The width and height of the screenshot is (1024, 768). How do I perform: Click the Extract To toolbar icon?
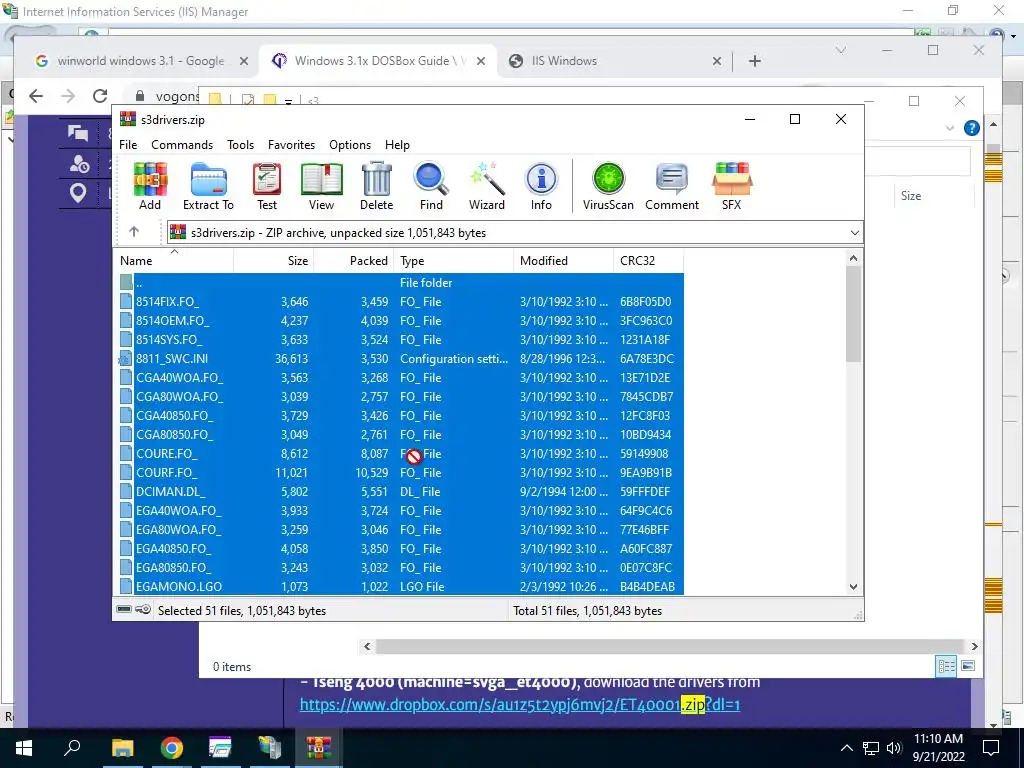(x=208, y=186)
